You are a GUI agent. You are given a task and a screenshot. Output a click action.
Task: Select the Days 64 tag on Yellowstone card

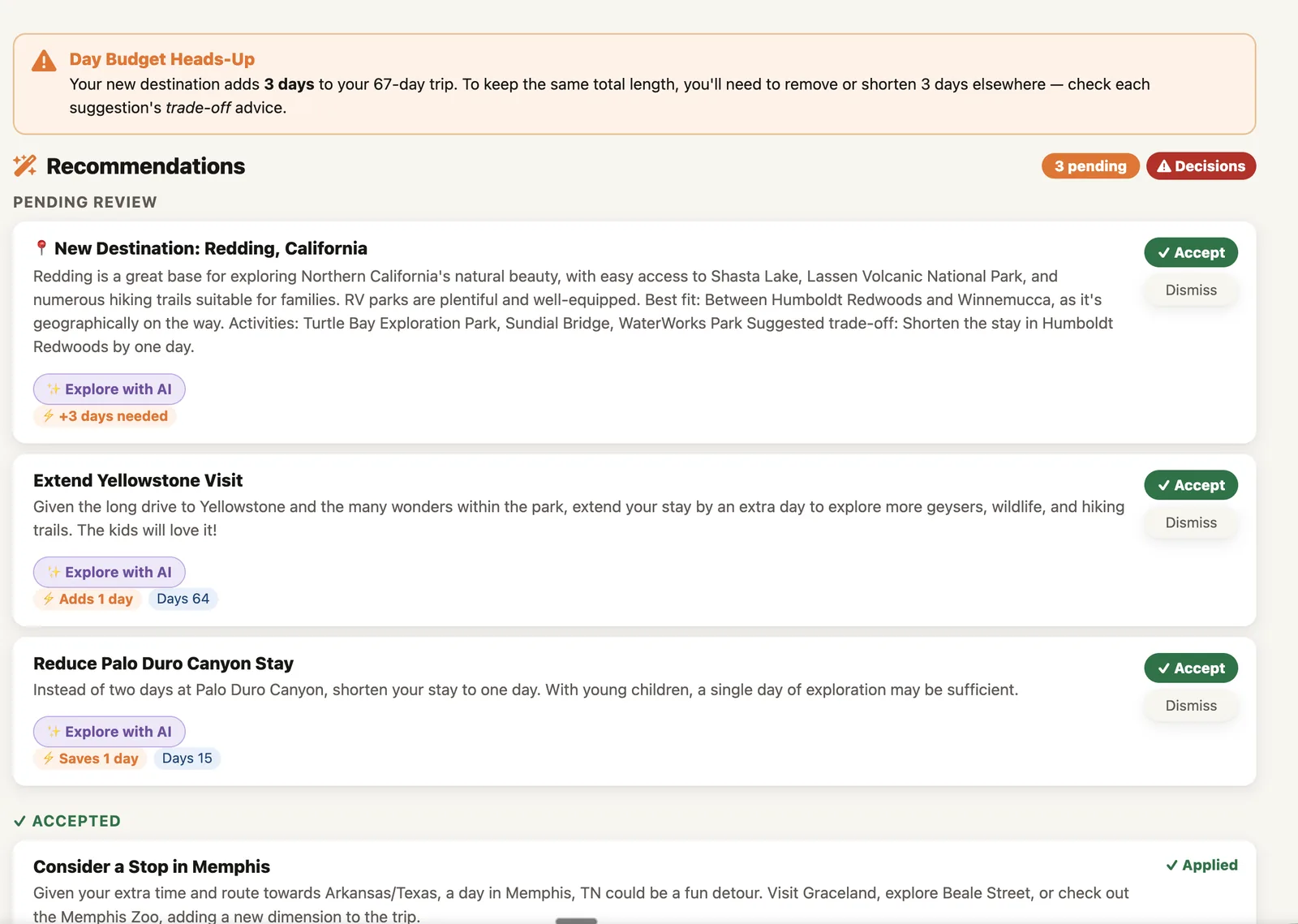[x=183, y=599]
